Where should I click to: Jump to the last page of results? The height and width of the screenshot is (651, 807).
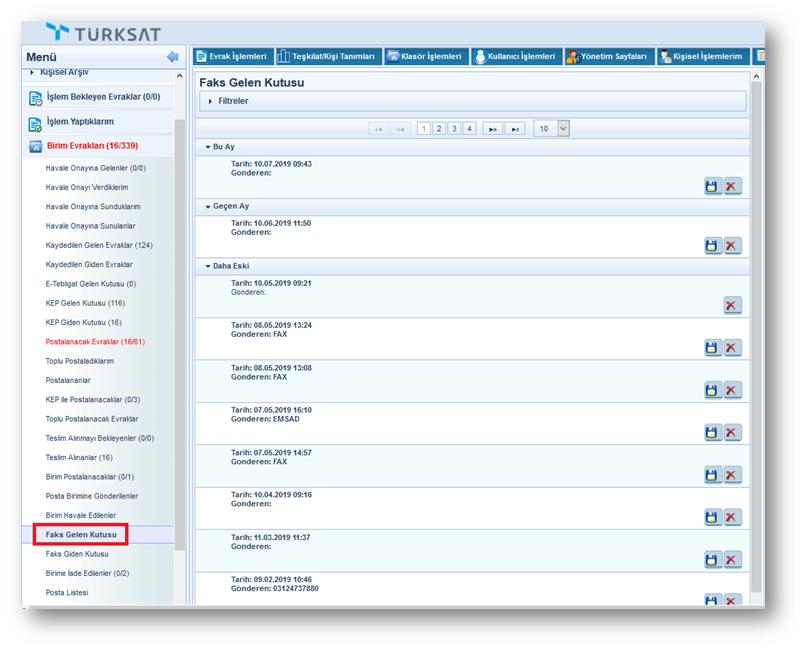coord(515,128)
